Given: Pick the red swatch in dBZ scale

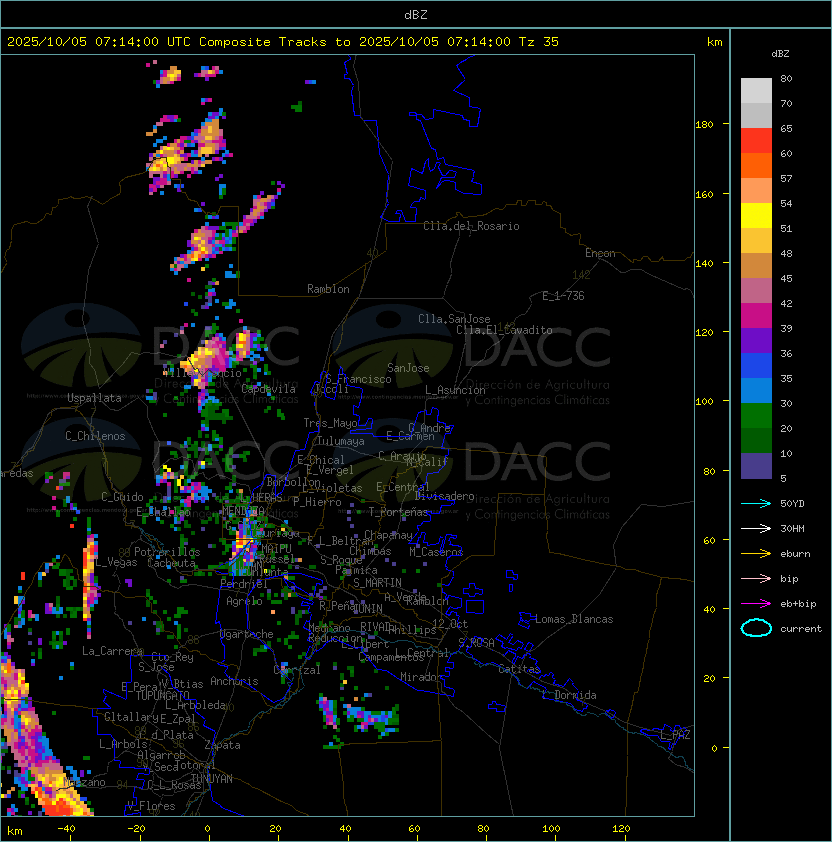Looking at the screenshot, I should coord(756,141).
